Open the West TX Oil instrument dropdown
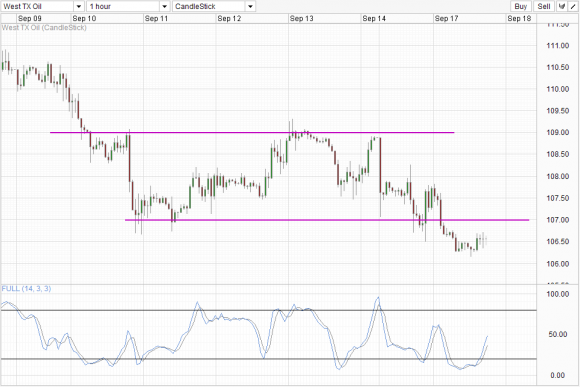The width and height of the screenshot is (580, 387). point(42,6)
